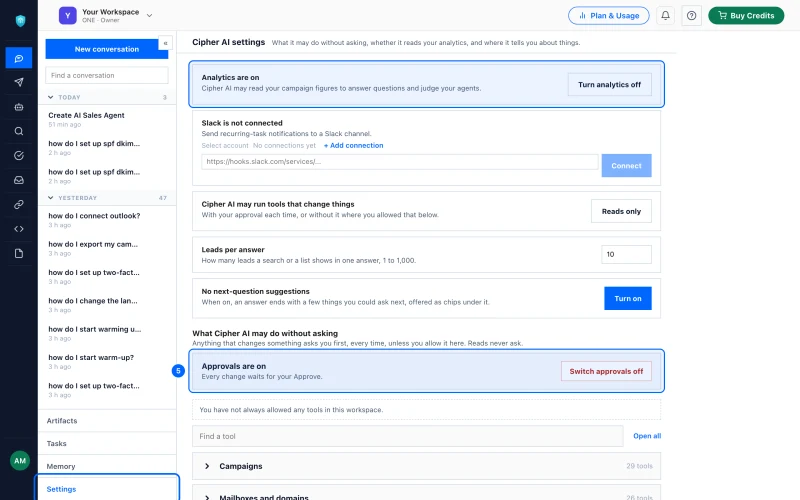Viewport: 800px width, 500px height.
Task: Toggle the Reads only setting
Action: (x=621, y=211)
